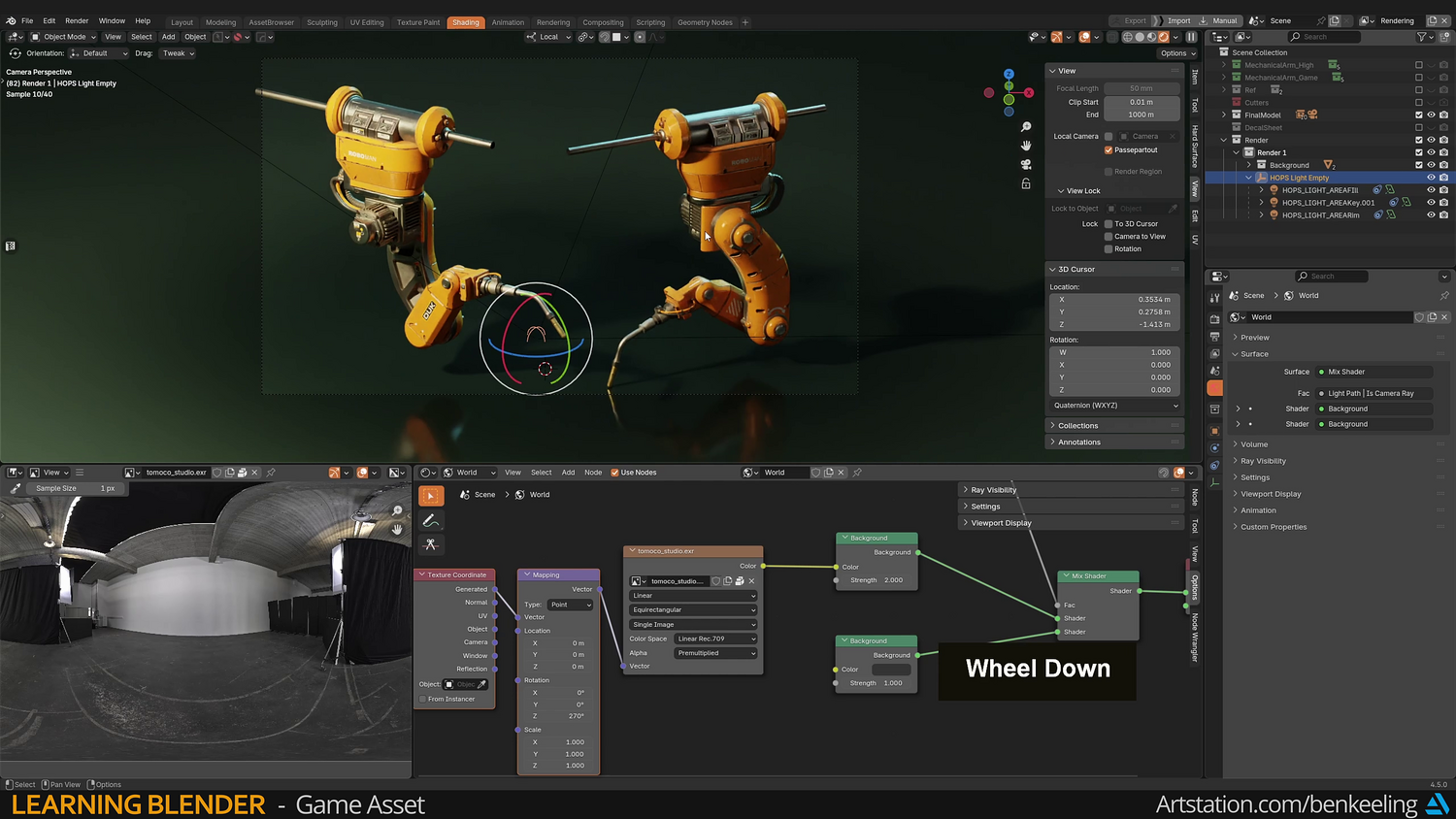The width and height of the screenshot is (1456, 819).
Task: Open the Scene properties tab icon
Action: coord(1214,371)
